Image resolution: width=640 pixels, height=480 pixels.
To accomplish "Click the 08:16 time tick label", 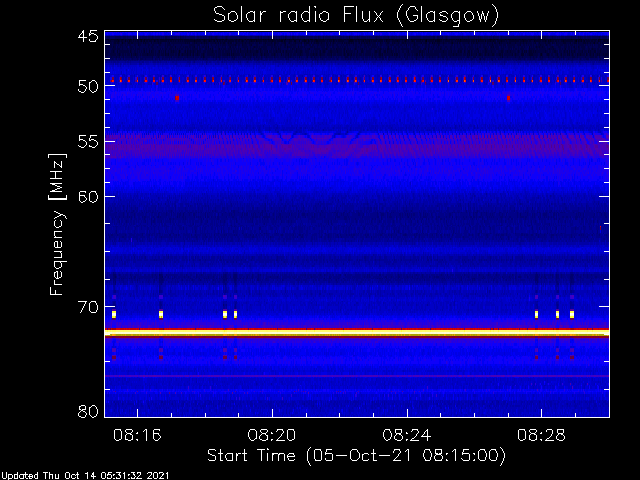I will click(x=138, y=436).
